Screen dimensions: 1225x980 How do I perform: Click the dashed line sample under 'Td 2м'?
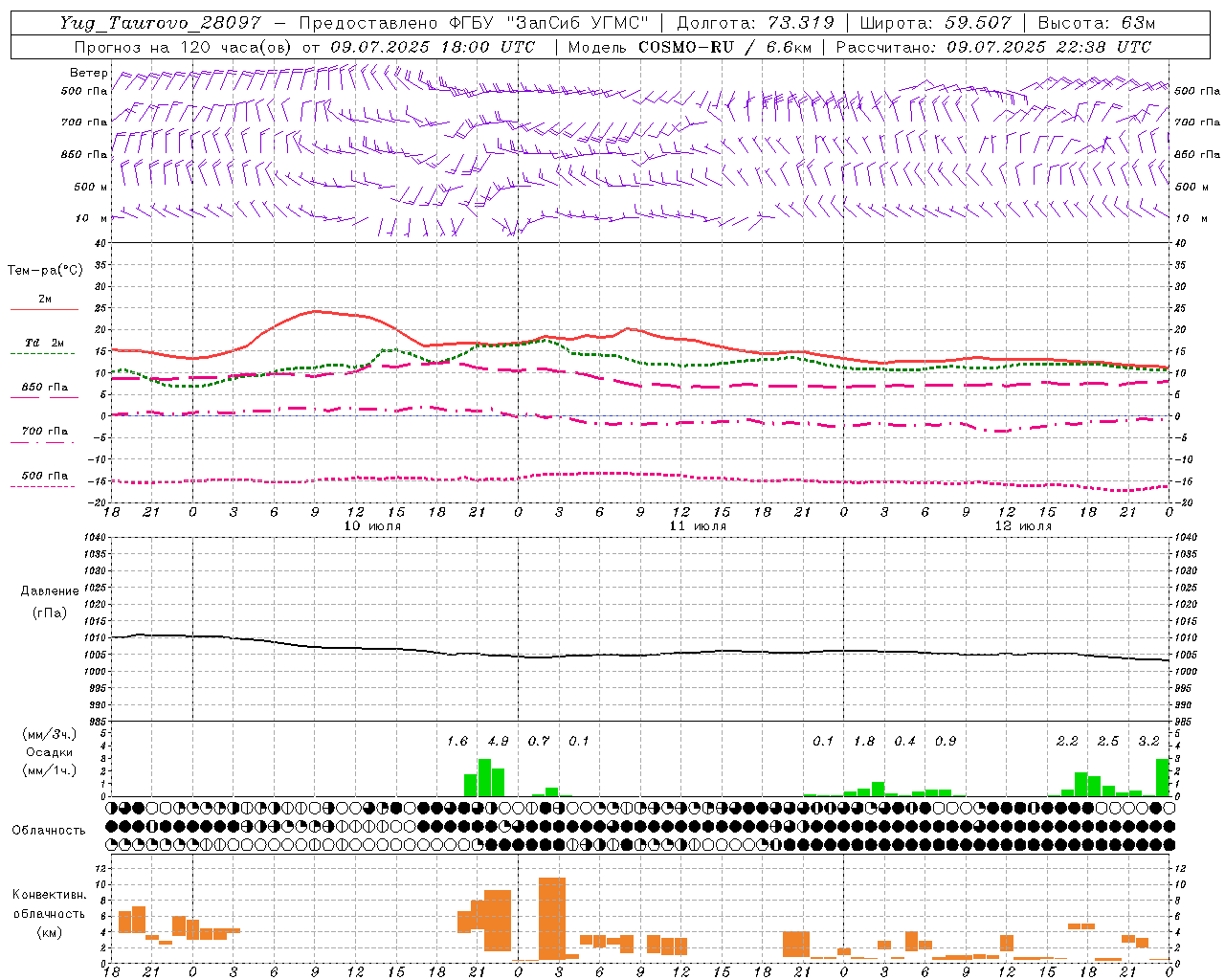(x=43, y=354)
